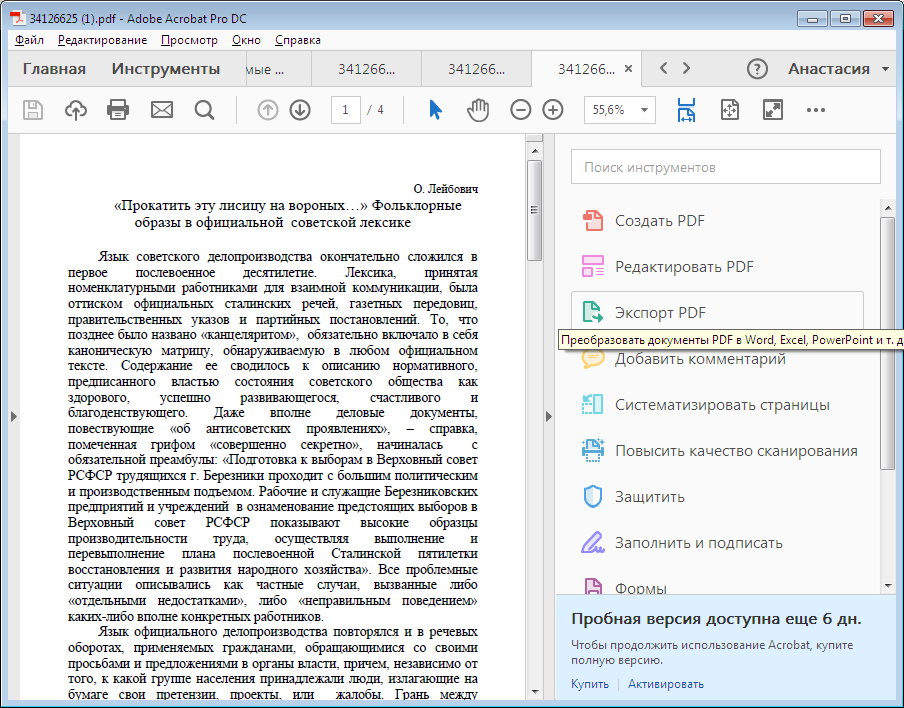Click the zoom out minus icon
Screen dimensions: 904x708
520,110
